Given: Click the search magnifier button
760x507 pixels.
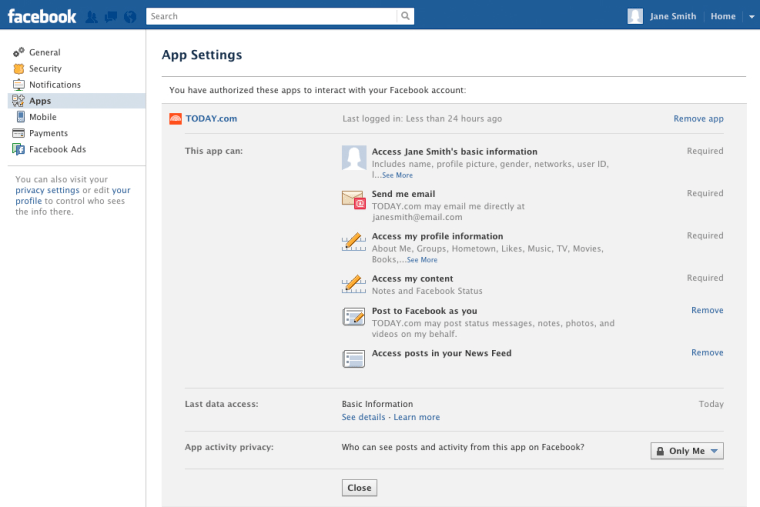Looking at the screenshot, I should click(x=405, y=16).
